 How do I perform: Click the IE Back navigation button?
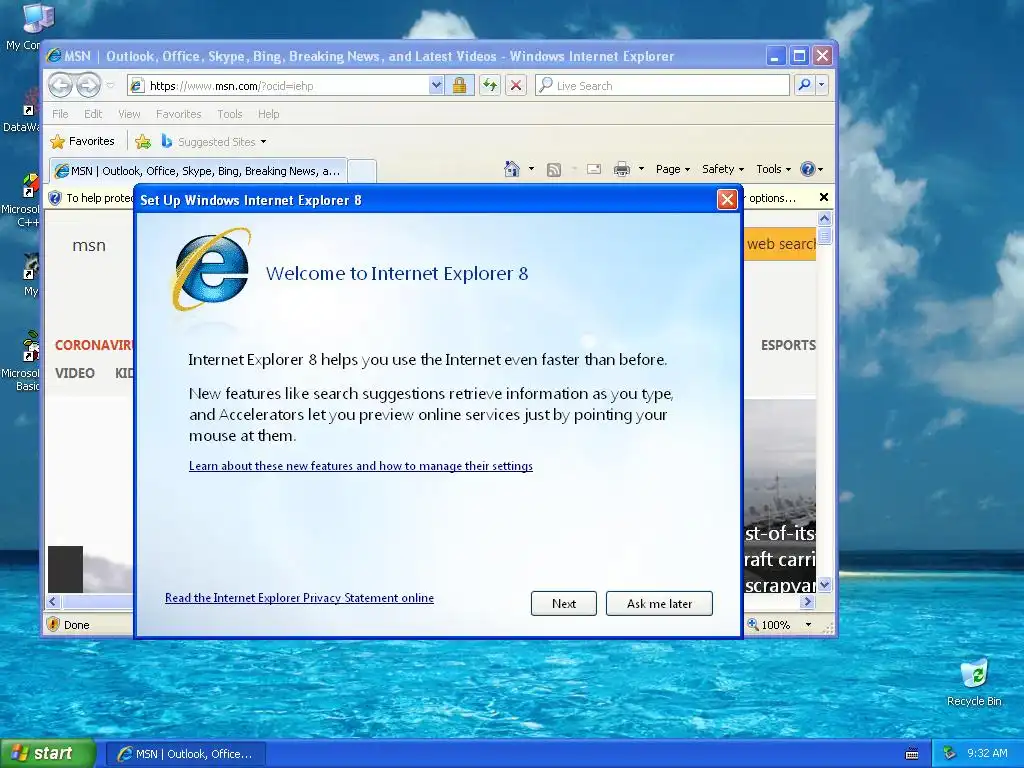pyautogui.click(x=60, y=86)
